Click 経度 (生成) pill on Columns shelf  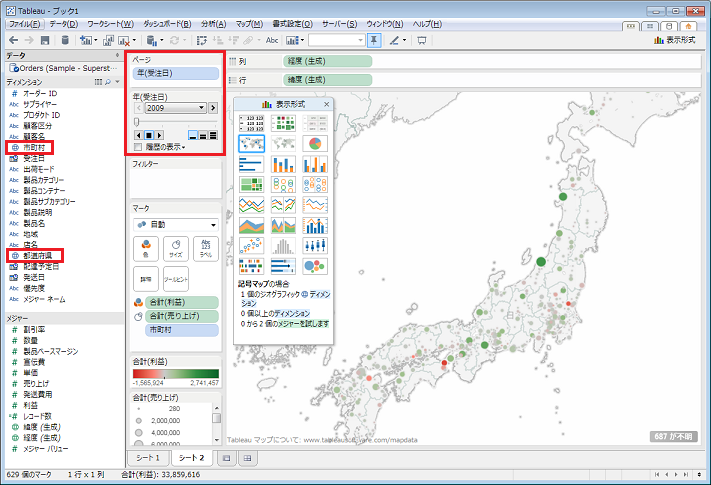pos(327,61)
